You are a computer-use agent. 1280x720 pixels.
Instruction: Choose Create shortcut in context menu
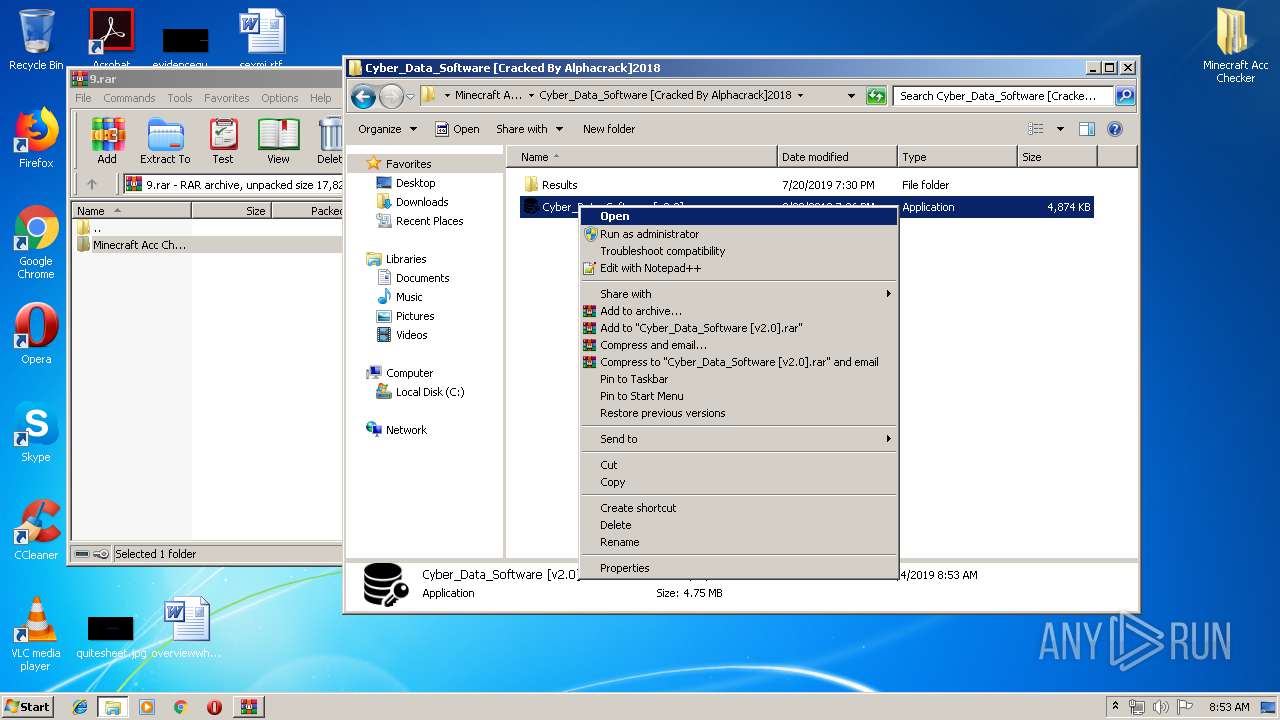[739, 508]
